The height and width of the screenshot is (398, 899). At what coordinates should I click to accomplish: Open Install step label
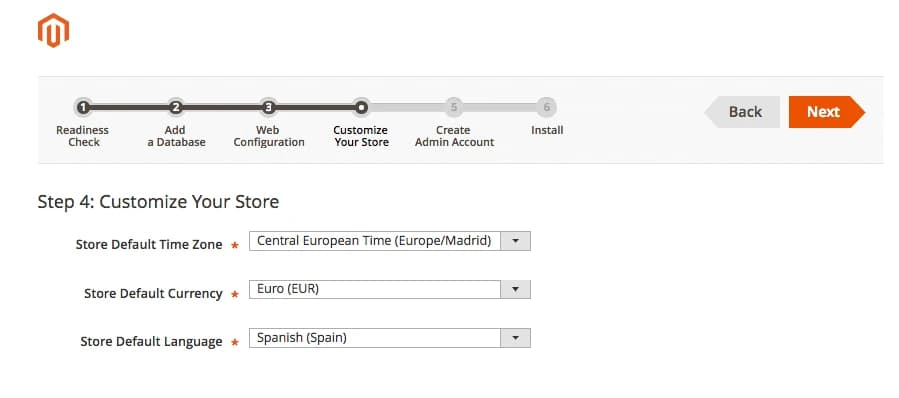pos(547,130)
